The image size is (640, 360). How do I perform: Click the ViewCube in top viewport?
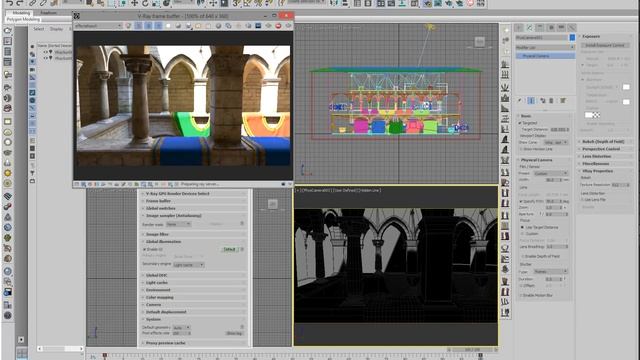click(x=480, y=42)
